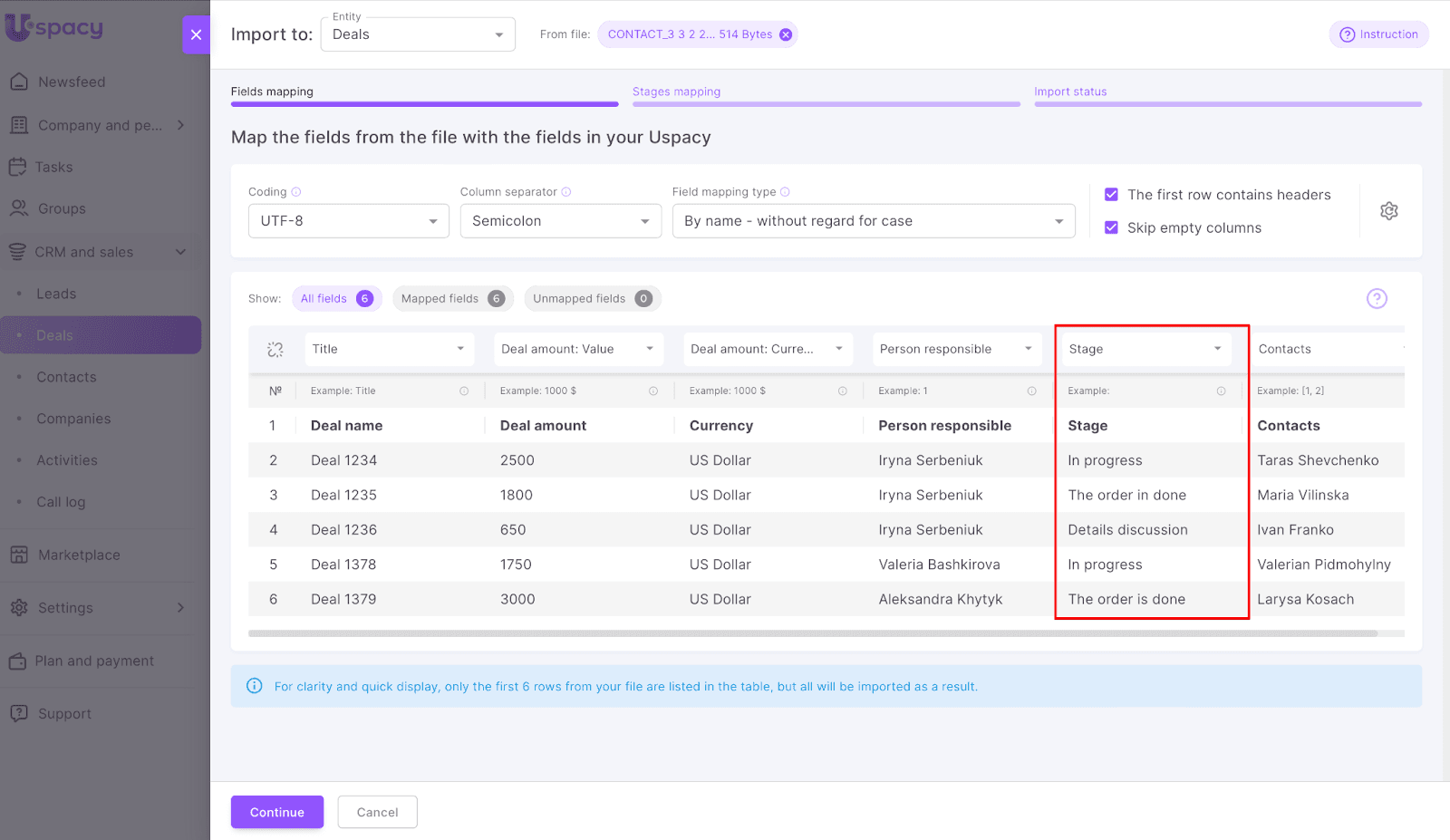Switch to the Stages mapping step
This screenshot has width=1450, height=840.
click(x=676, y=92)
